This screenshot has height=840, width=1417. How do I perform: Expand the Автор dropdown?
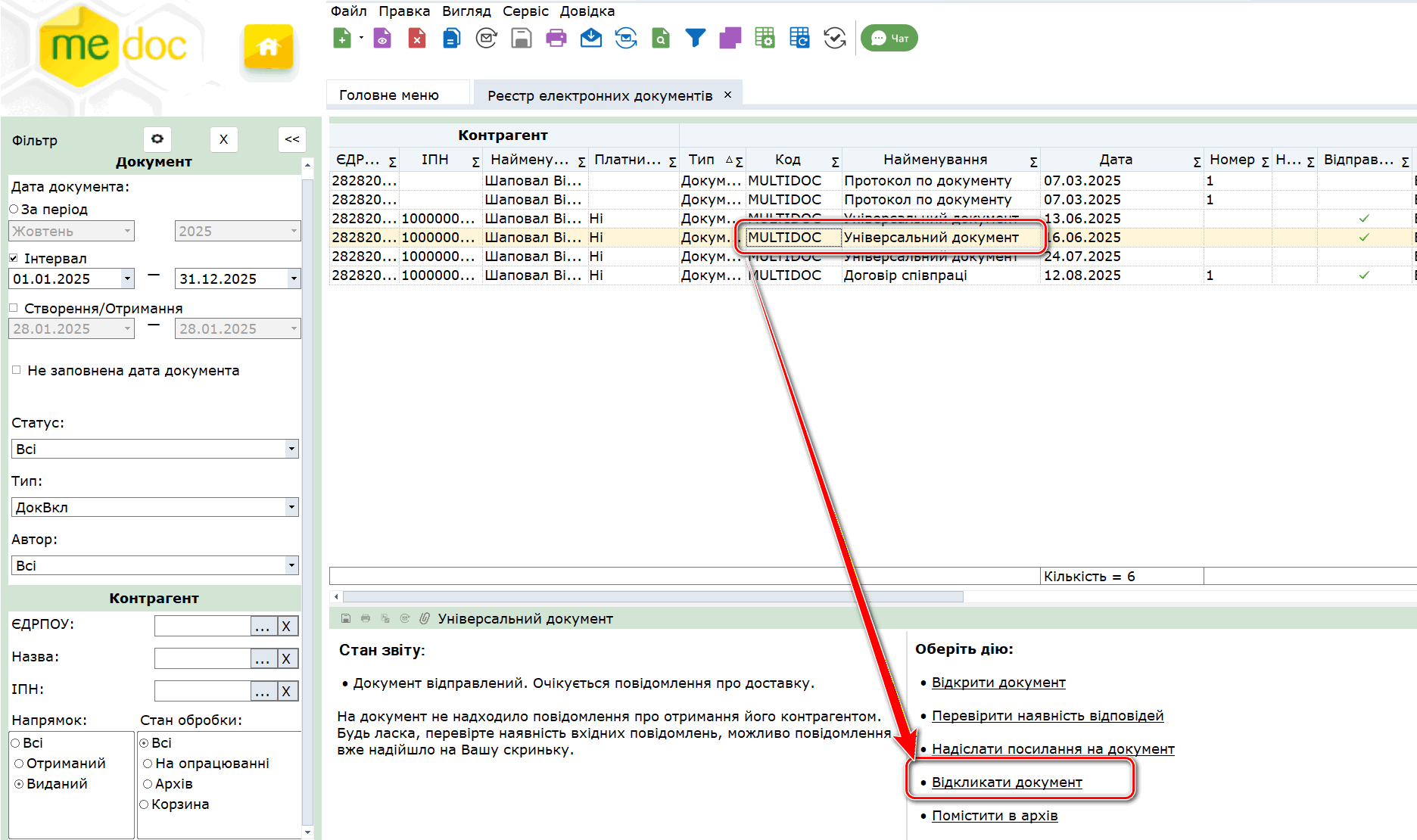coord(291,565)
